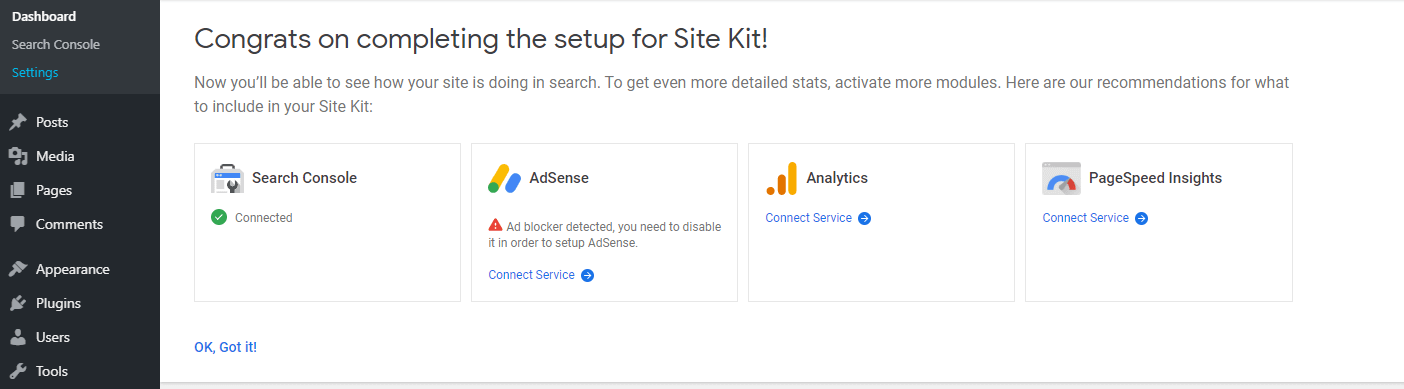
Task: Select Search Console submenu item
Action: tap(56, 44)
